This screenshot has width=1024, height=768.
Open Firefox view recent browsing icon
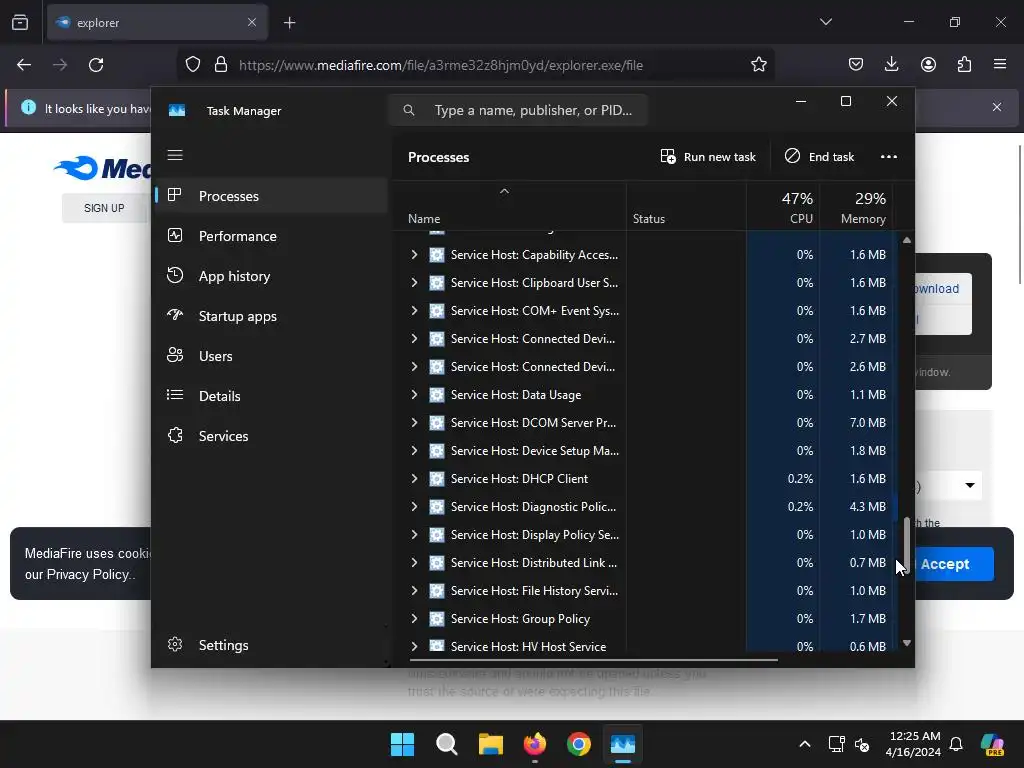20,23
